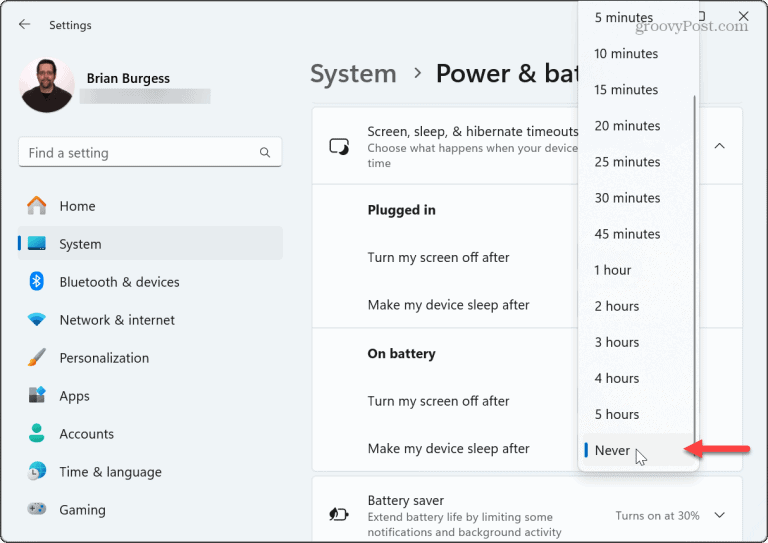The height and width of the screenshot is (543, 768).
Task: Click the Plugged in heading
Action: (x=402, y=210)
